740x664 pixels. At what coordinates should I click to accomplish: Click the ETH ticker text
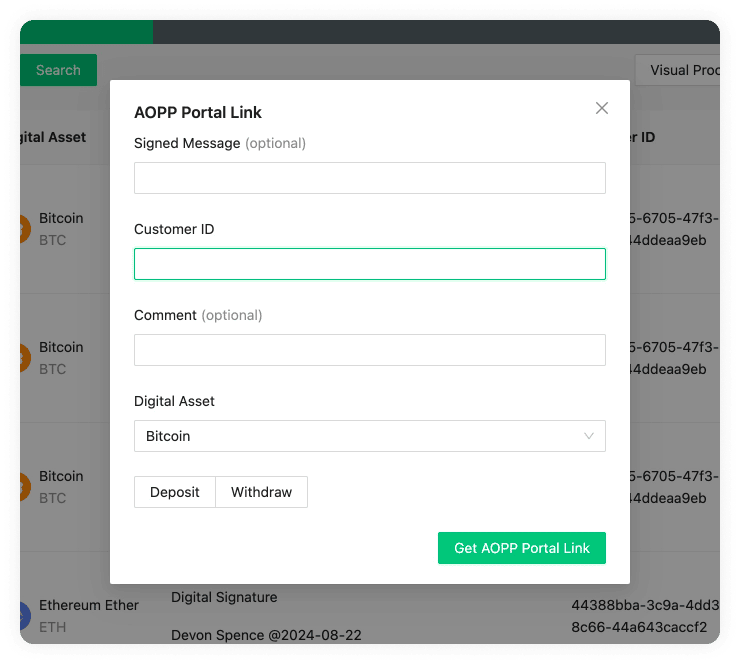52,627
